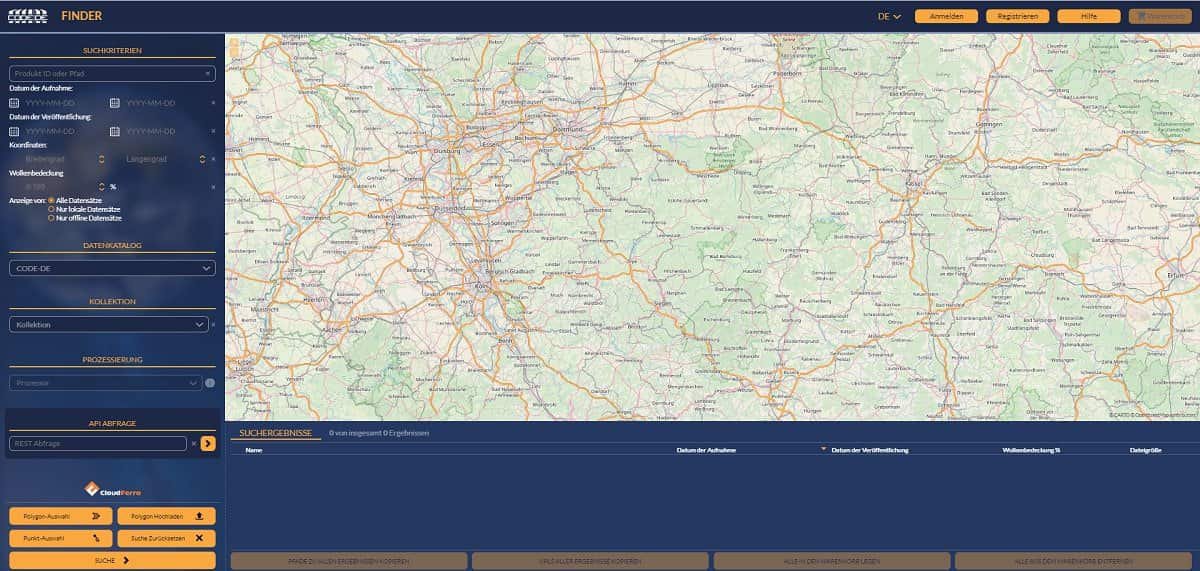Click the CODE-DE logo in header
This screenshot has width=1200, height=571.
[x=28, y=16]
